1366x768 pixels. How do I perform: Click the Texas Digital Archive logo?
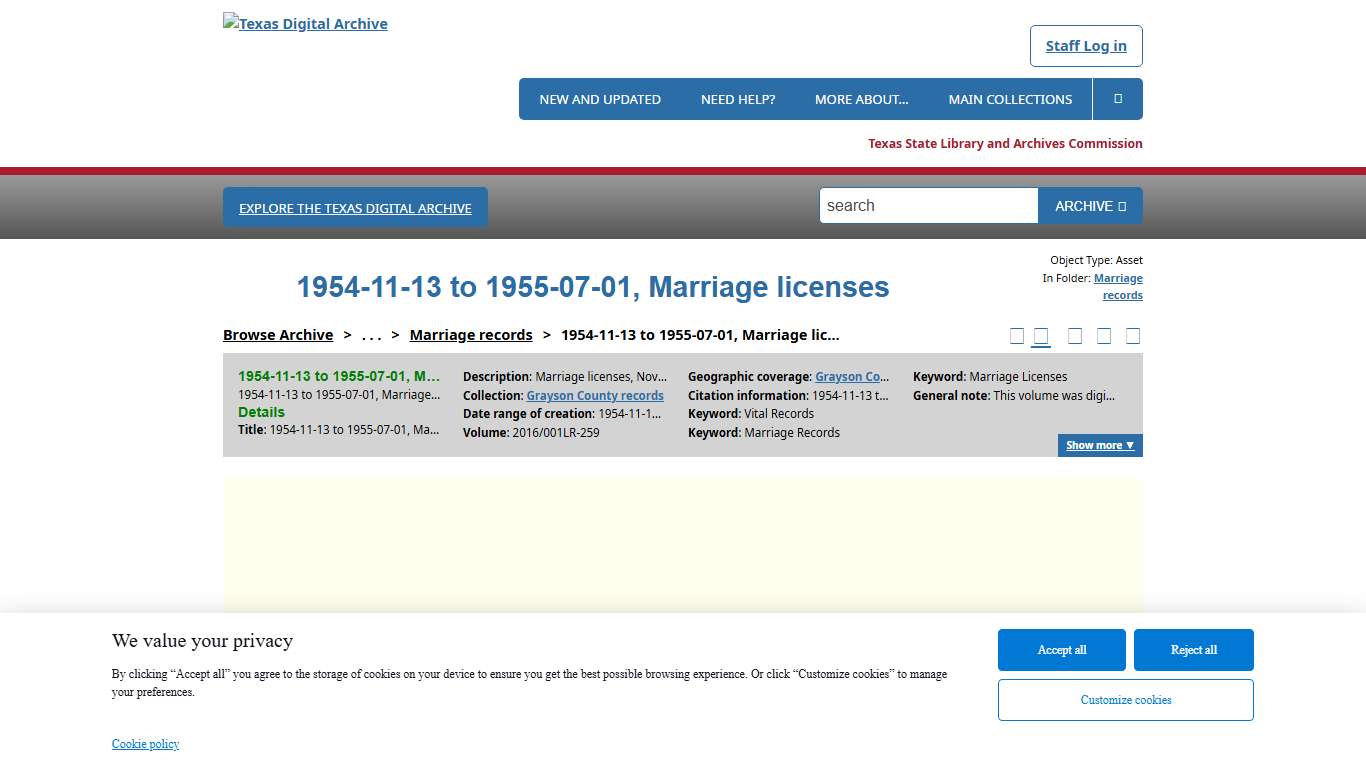(x=305, y=23)
